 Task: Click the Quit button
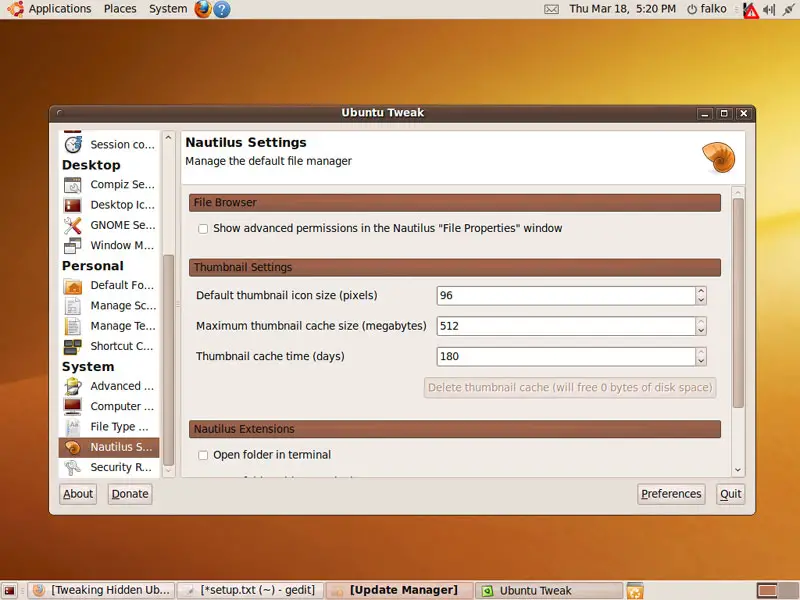click(731, 494)
